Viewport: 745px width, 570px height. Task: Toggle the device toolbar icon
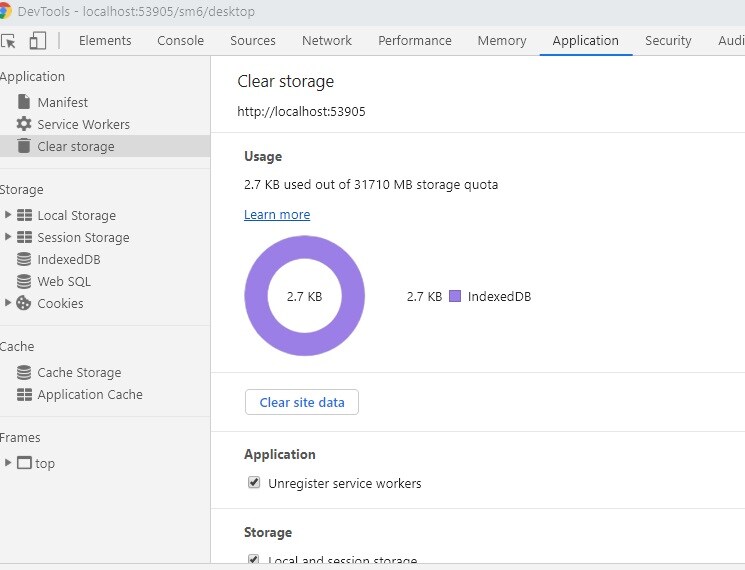pos(37,41)
